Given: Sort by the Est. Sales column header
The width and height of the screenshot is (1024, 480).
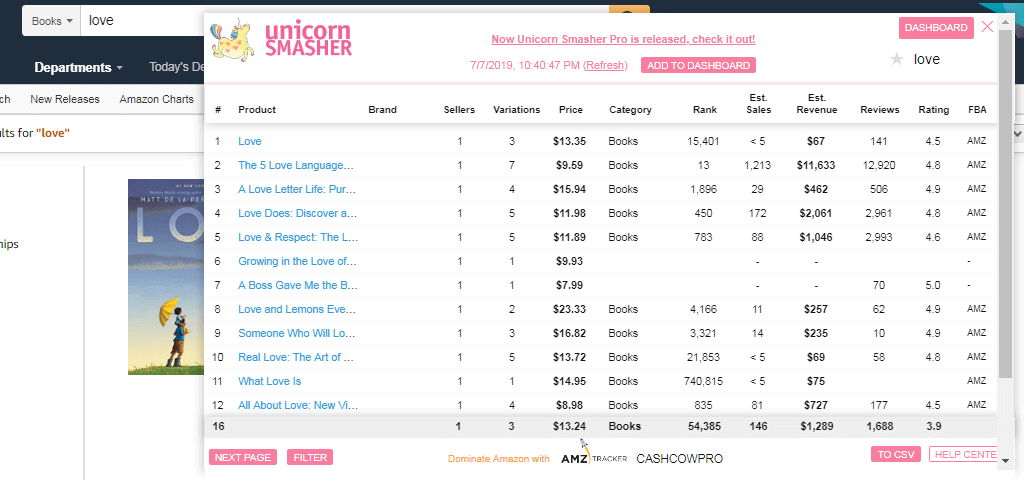Looking at the screenshot, I should 759,104.
